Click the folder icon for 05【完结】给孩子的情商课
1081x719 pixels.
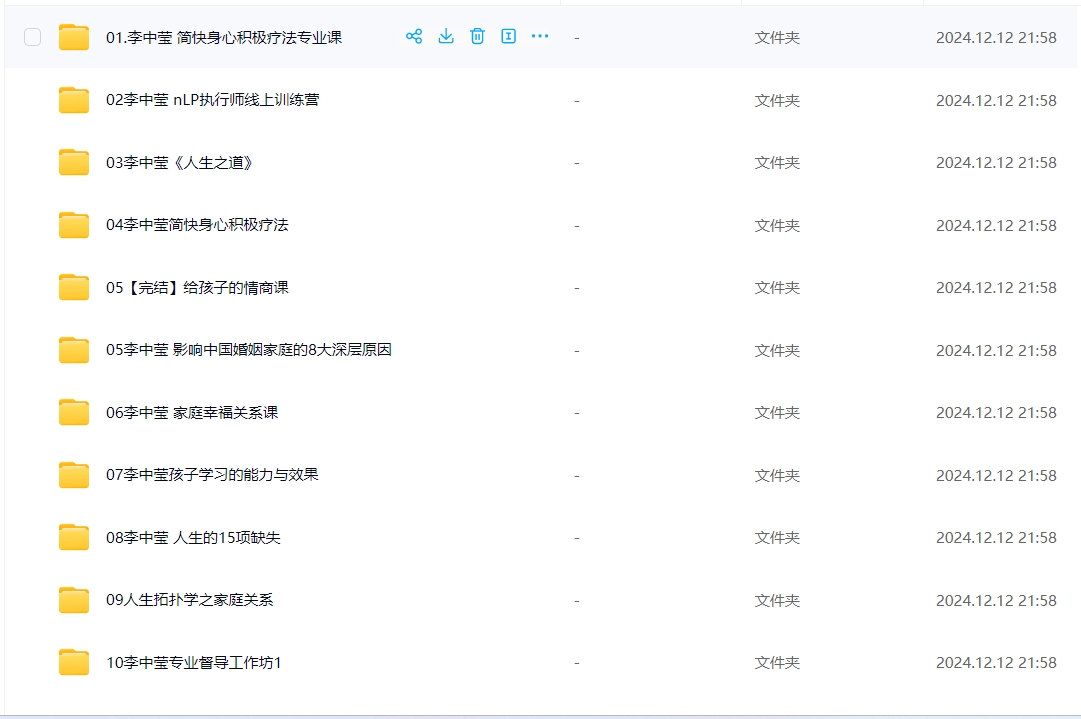(74, 287)
